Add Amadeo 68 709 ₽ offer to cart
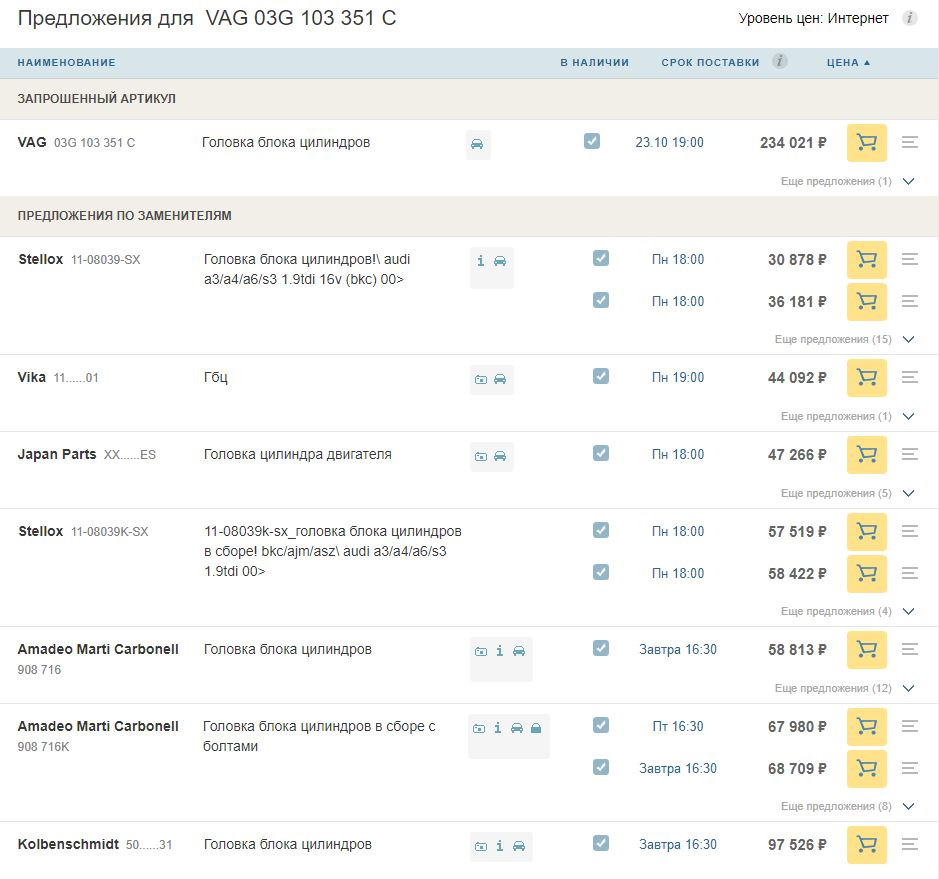This screenshot has width=939, height=879. pos(867,768)
